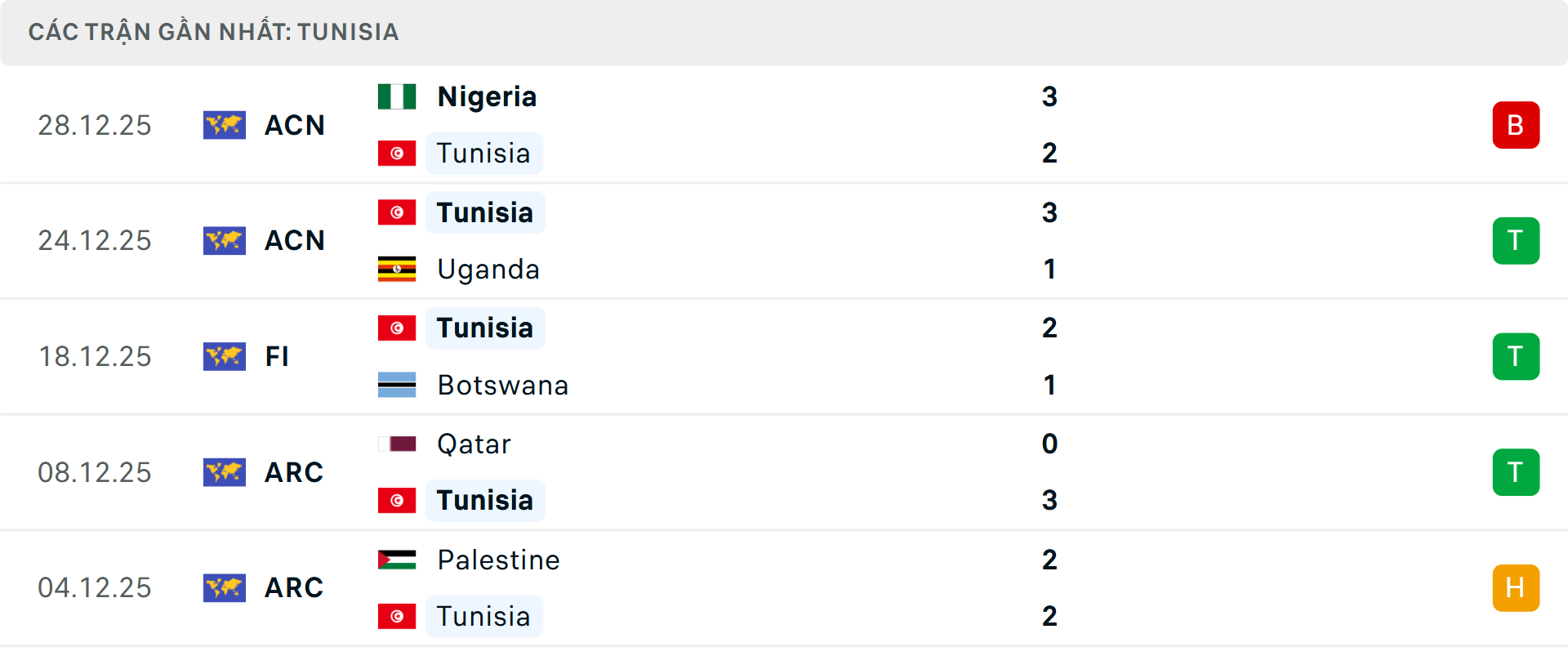Click the red B loss badge

[1515, 125]
